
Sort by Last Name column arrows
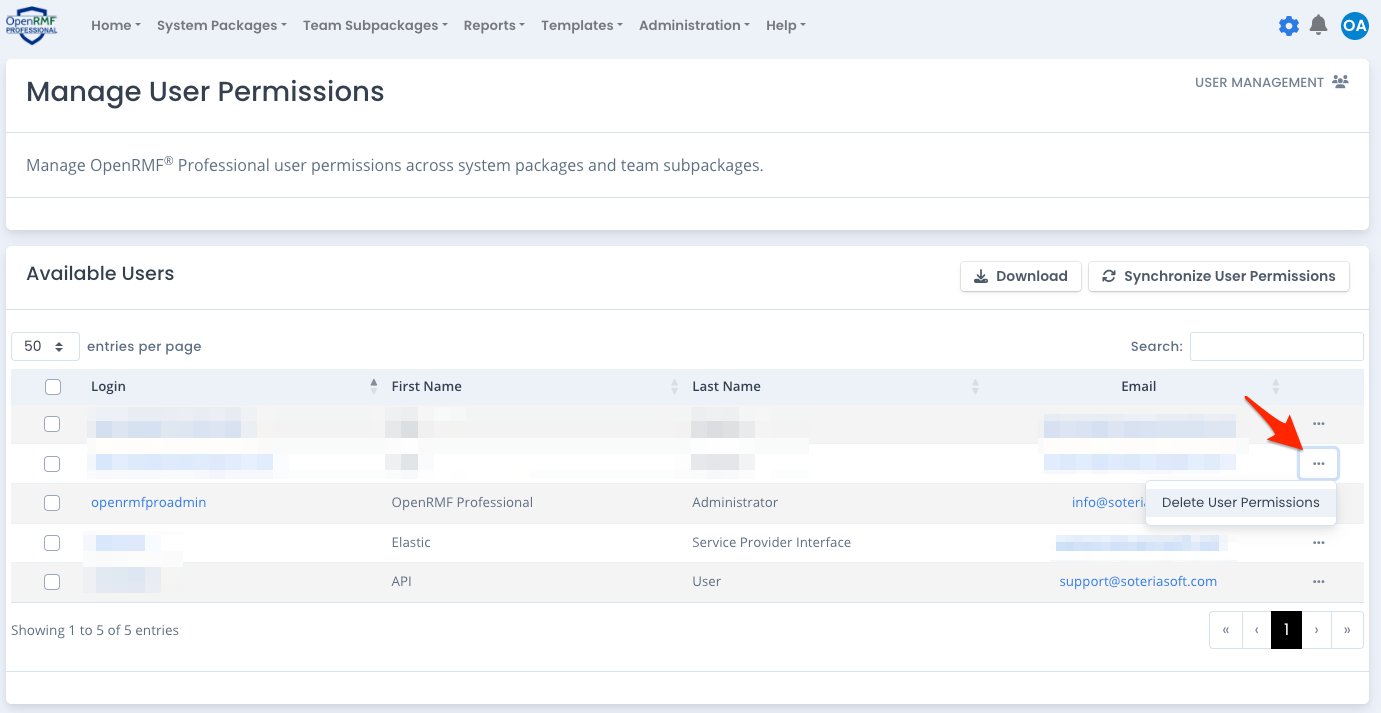tap(975, 386)
